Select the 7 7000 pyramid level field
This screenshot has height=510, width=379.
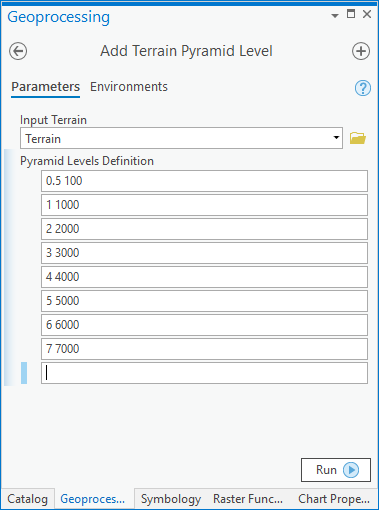point(204,349)
